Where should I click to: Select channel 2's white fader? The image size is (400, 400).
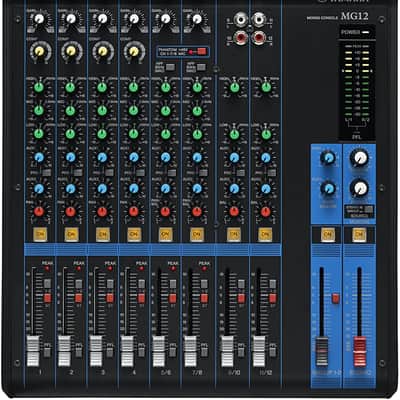pyautogui.click(x=64, y=351)
